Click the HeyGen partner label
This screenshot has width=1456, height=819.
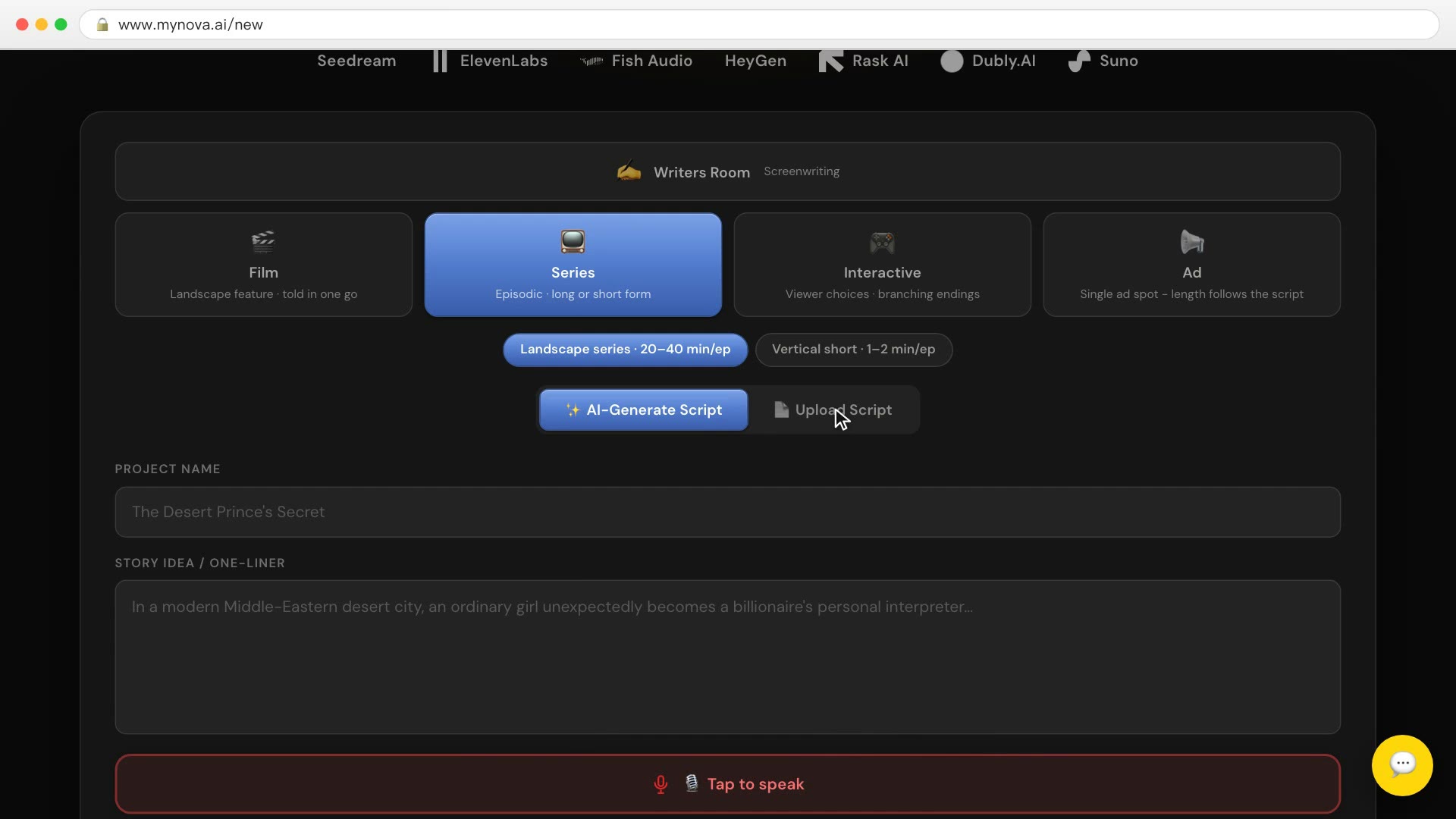pyautogui.click(x=755, y=61)
